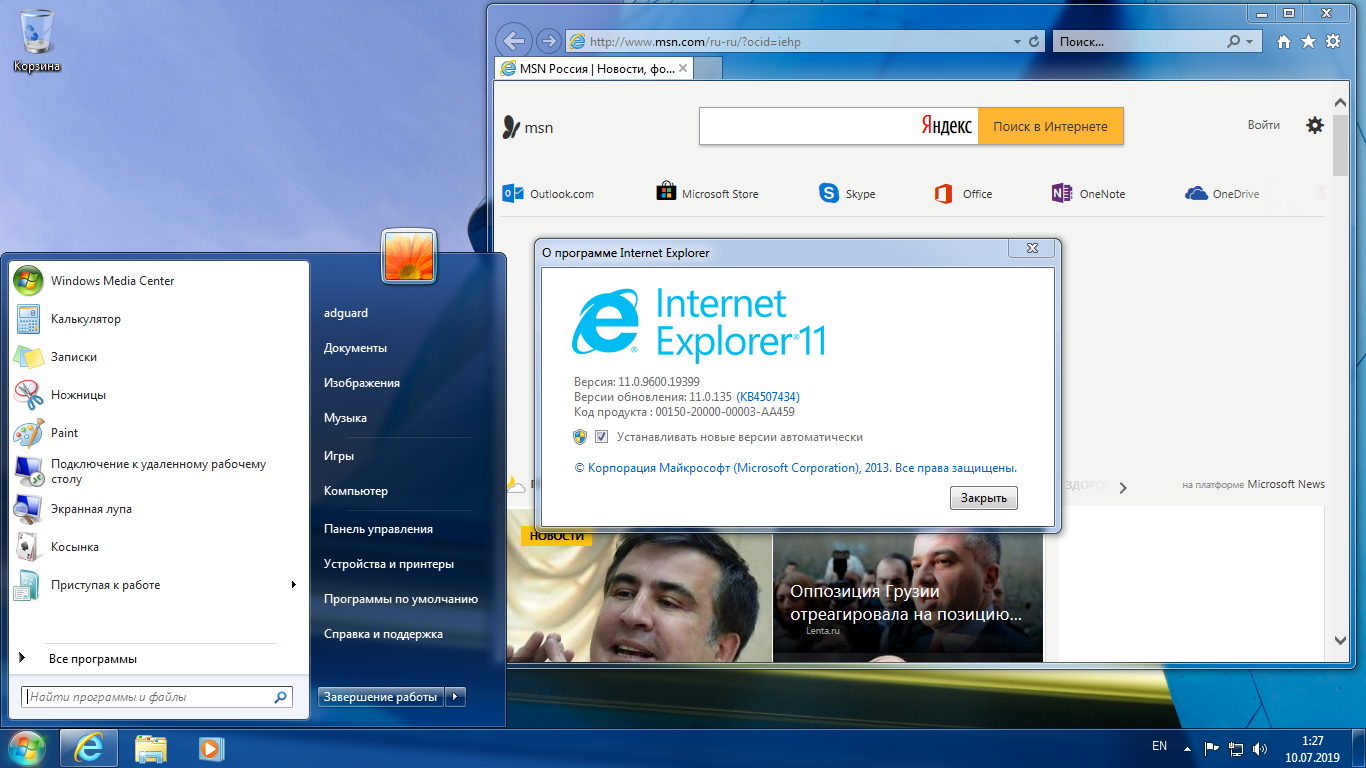Open the address bar dropdown arrow
This screenshot has height=768, width=1366.
pyautogui.click(x=1017, y=42)
